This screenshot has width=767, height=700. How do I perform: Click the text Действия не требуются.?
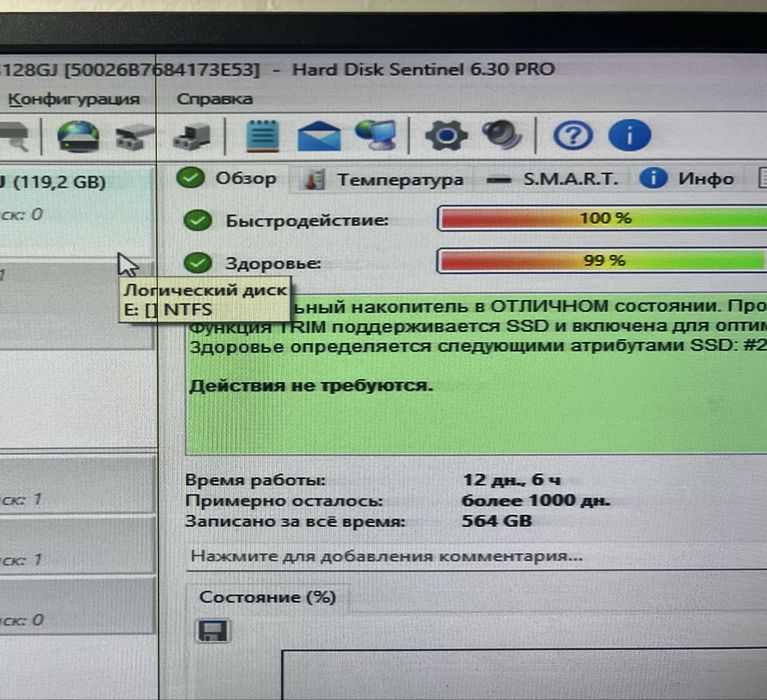tap(311, 386)
